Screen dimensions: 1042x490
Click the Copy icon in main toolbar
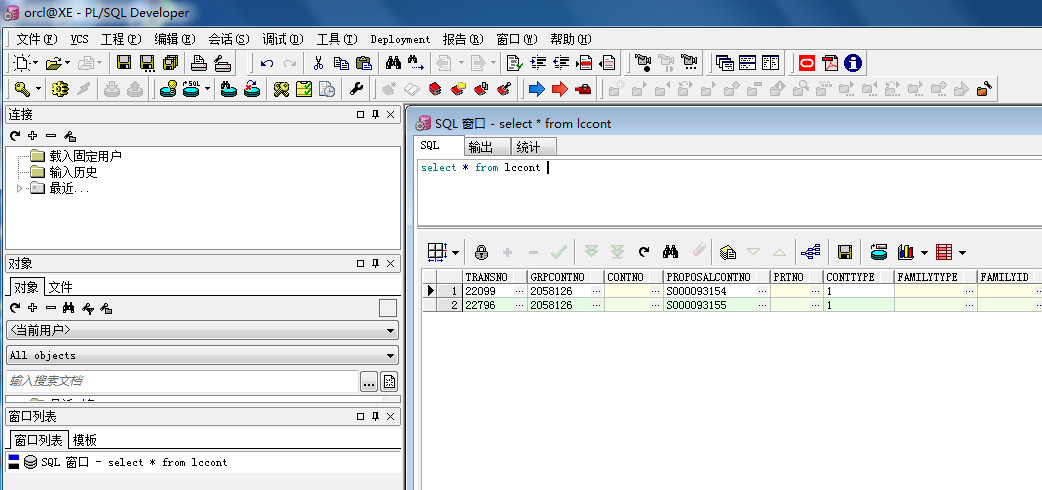pos(341,63)
